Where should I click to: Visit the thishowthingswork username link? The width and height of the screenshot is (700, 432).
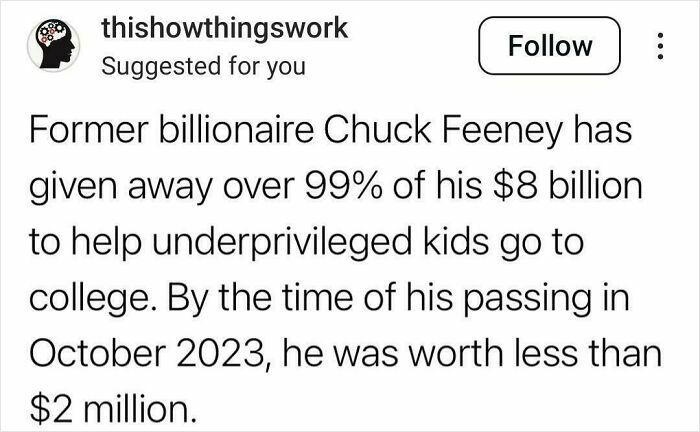click(224, 28)
